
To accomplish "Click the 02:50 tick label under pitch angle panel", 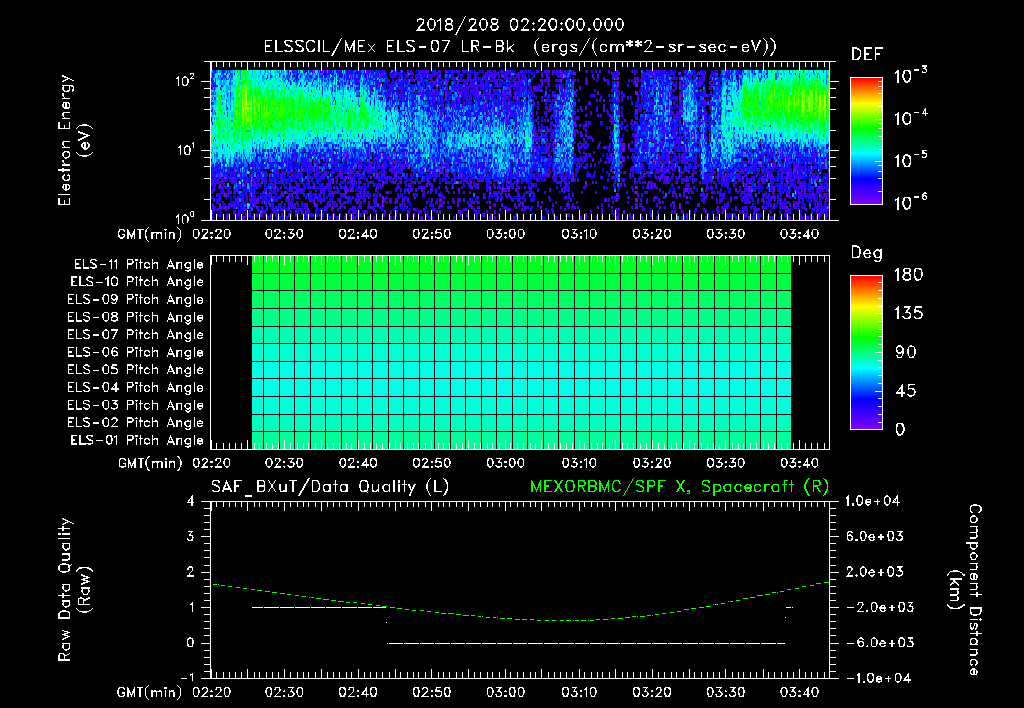I will click(x=431, y=463).
